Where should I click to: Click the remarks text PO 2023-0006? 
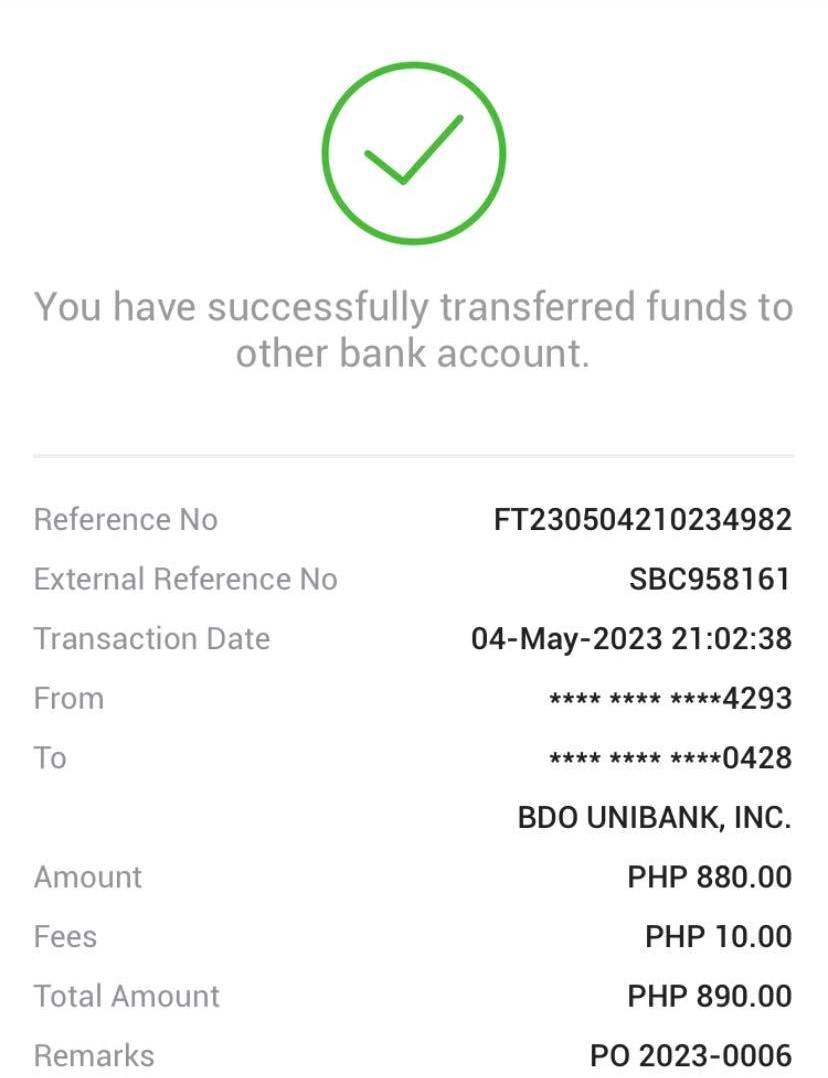click(x=690, y=1055)
